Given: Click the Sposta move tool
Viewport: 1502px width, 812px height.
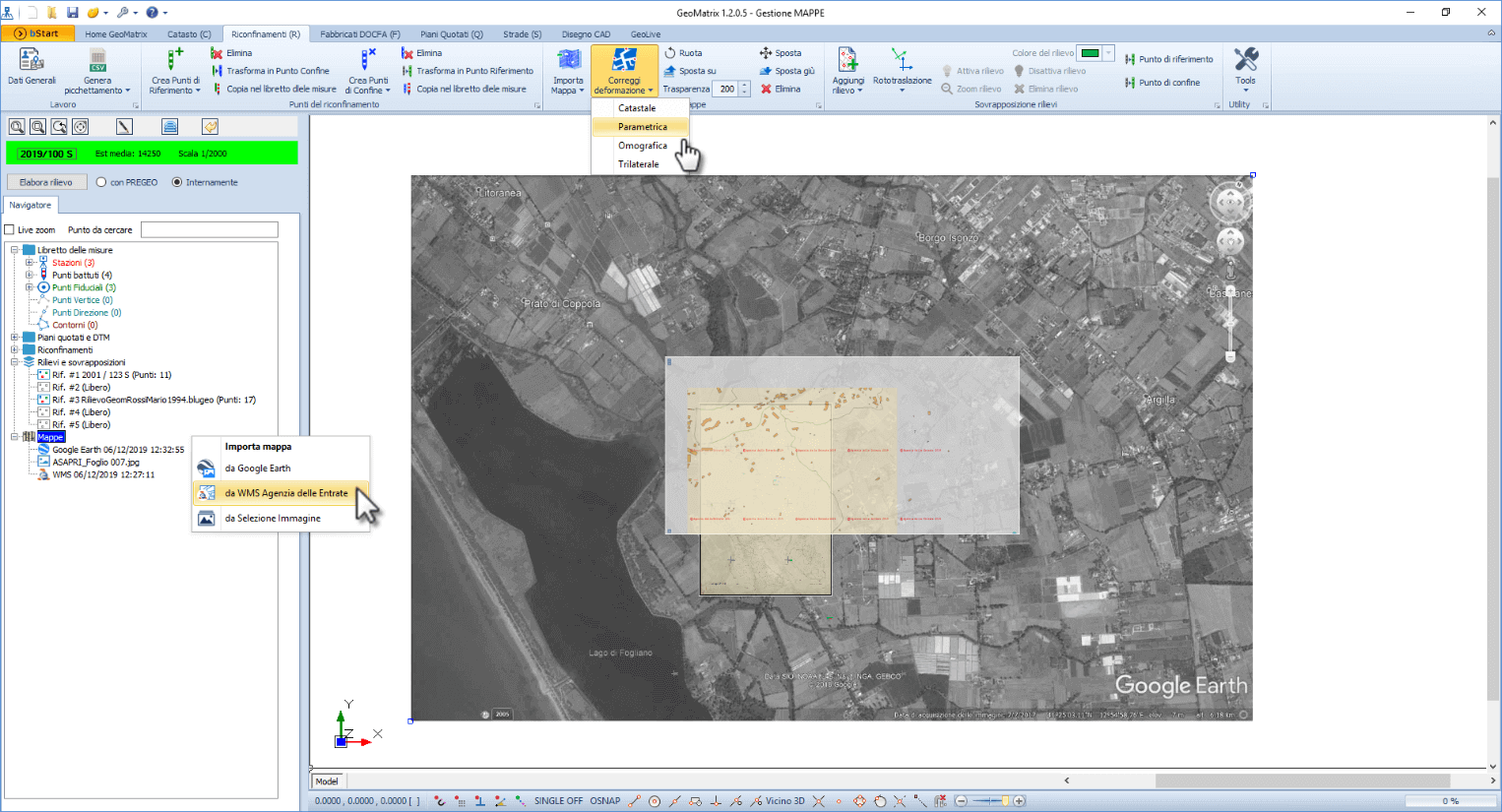Looking at the screenshot, I should pyautogui.click(x=781, y=53).
